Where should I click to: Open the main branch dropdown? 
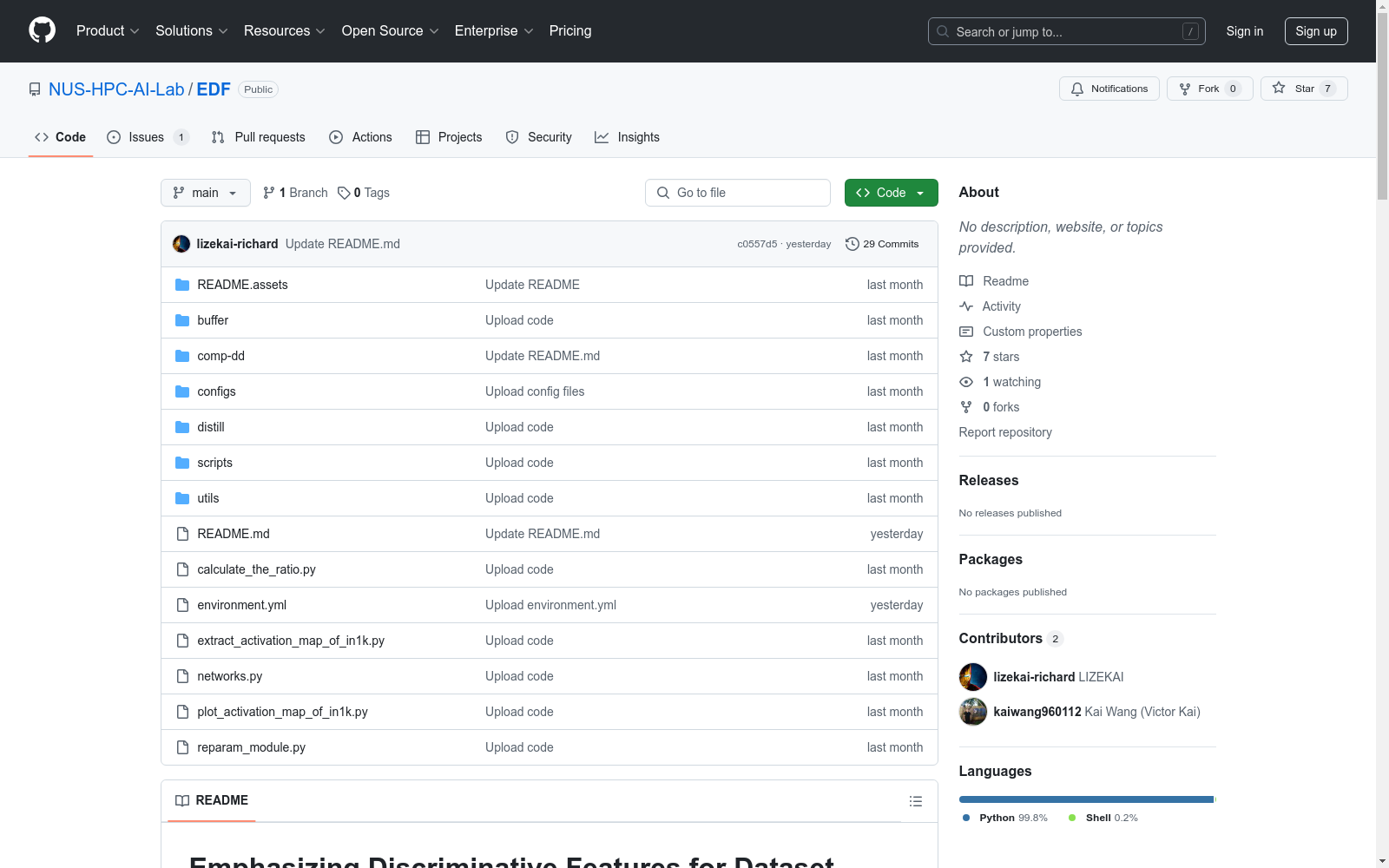205,193
